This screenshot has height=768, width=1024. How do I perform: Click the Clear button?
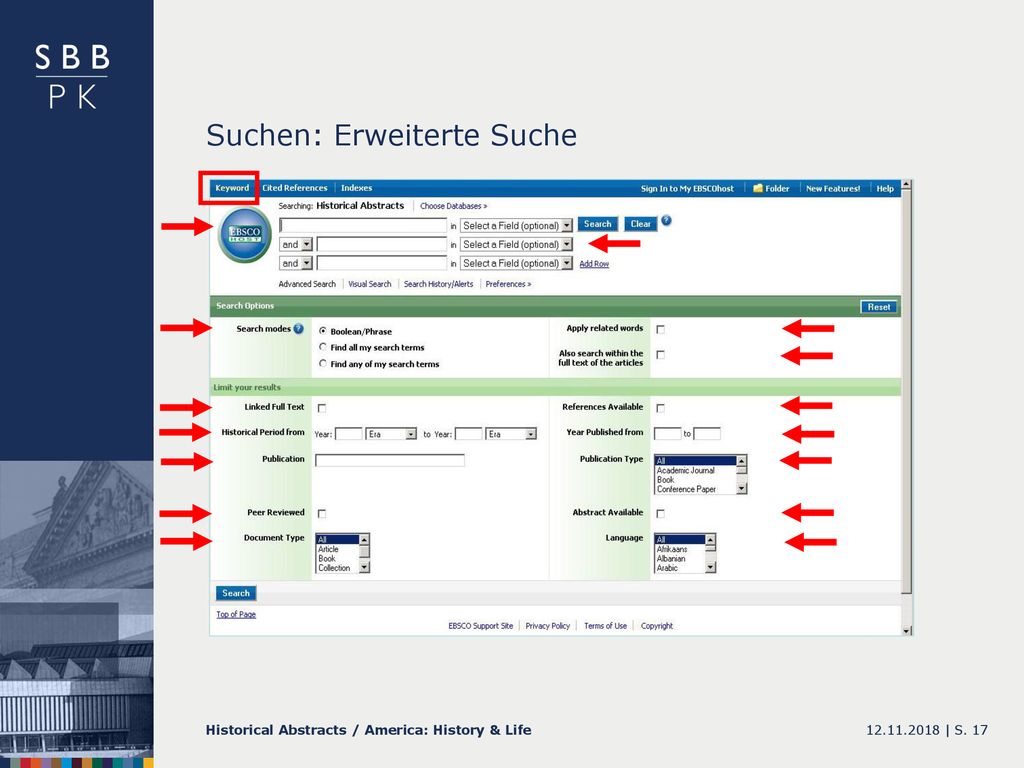(x=641, y=224)
